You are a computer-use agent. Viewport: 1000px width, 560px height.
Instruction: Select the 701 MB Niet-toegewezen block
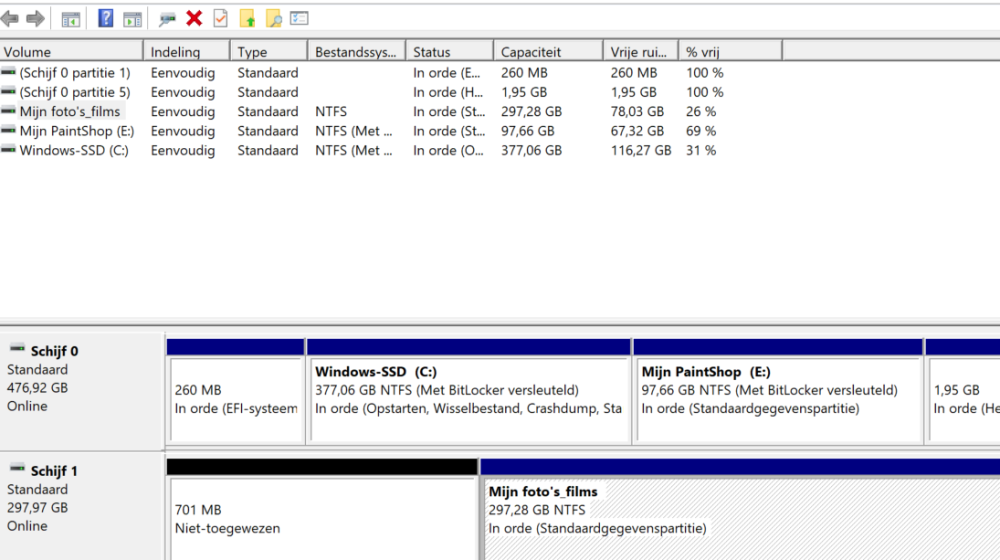pyautogui.click(x=322, y=510)
